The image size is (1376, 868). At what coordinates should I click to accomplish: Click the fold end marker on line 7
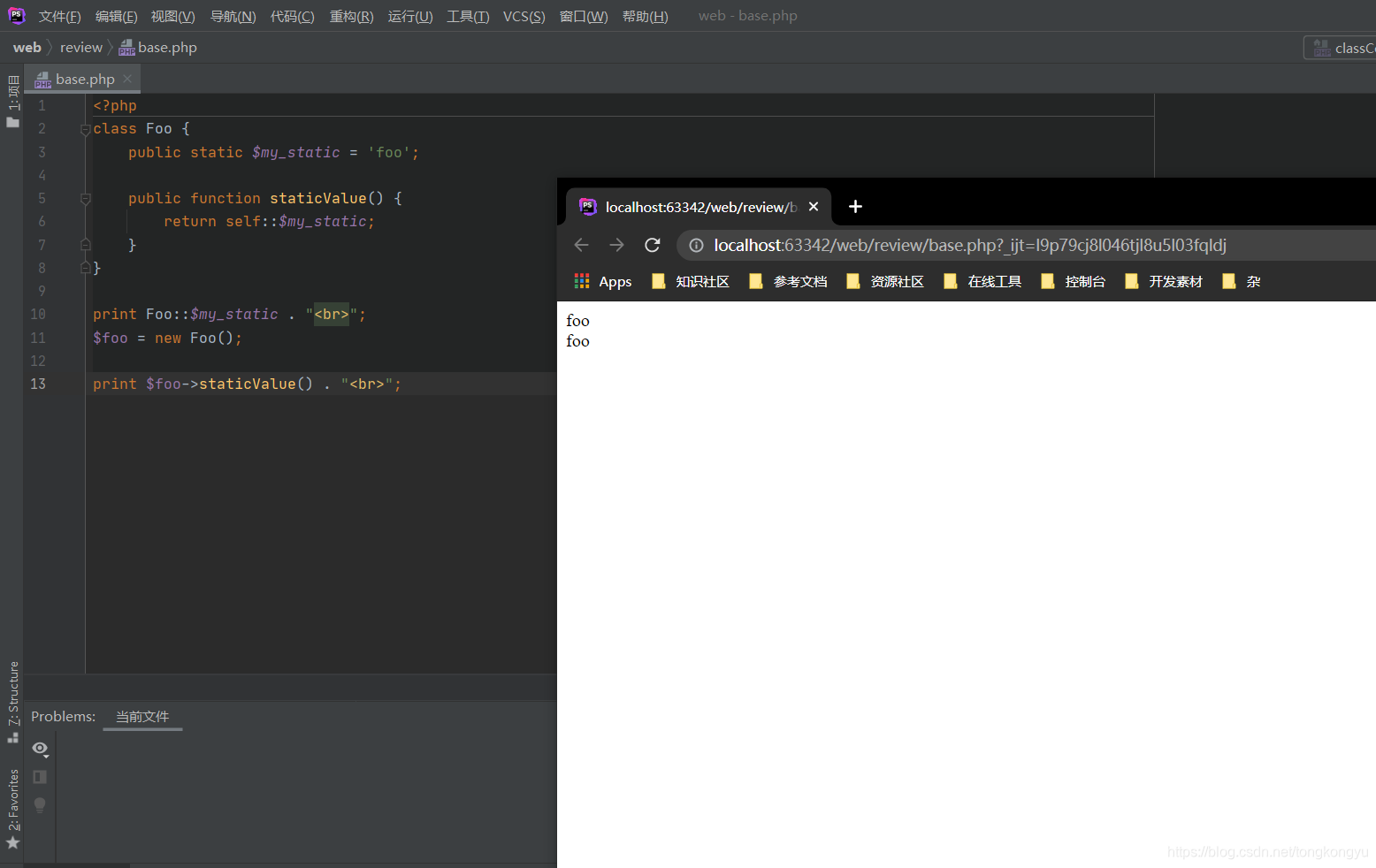(85, 245)
